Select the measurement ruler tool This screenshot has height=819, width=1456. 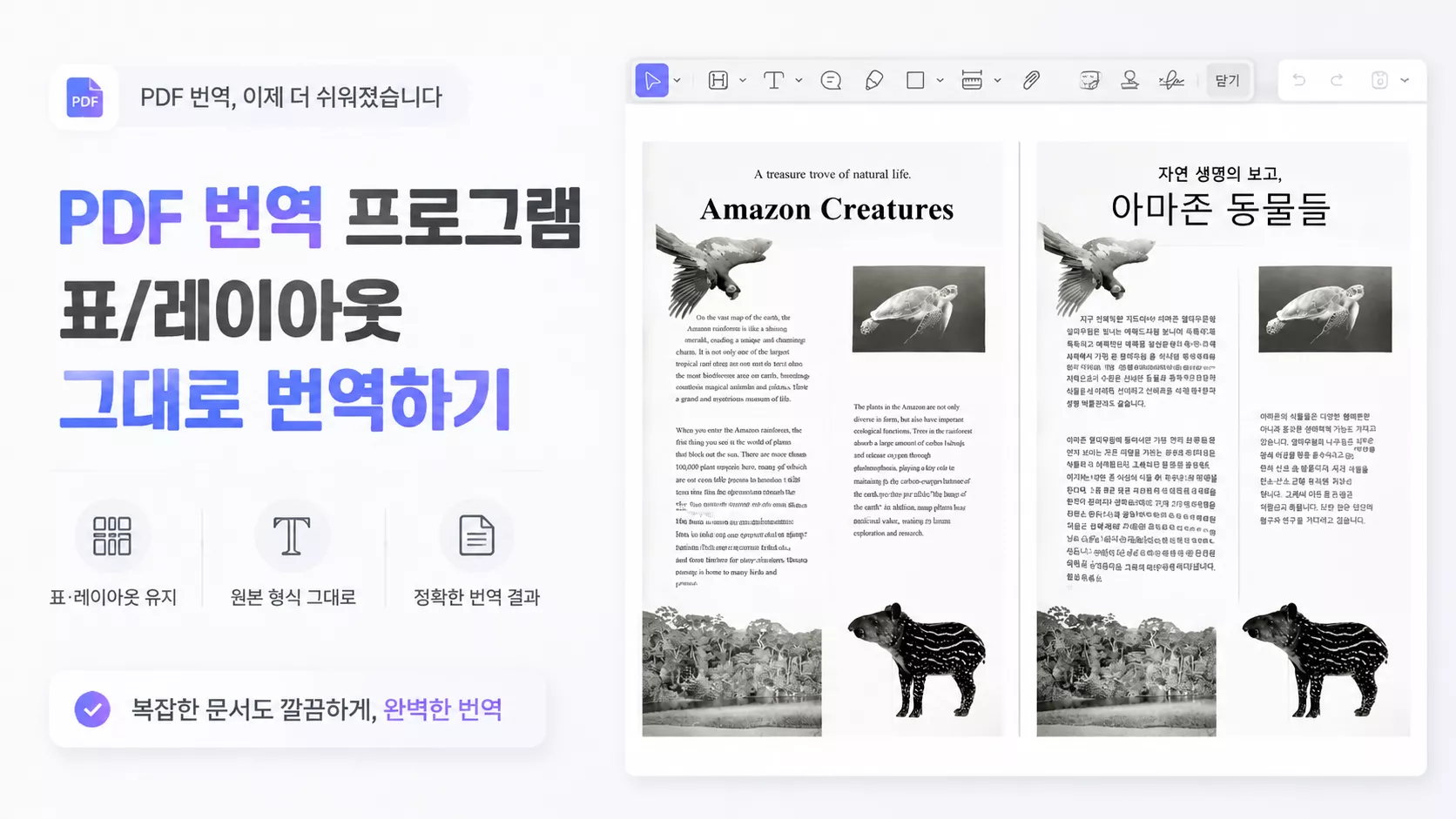(972, 80)
